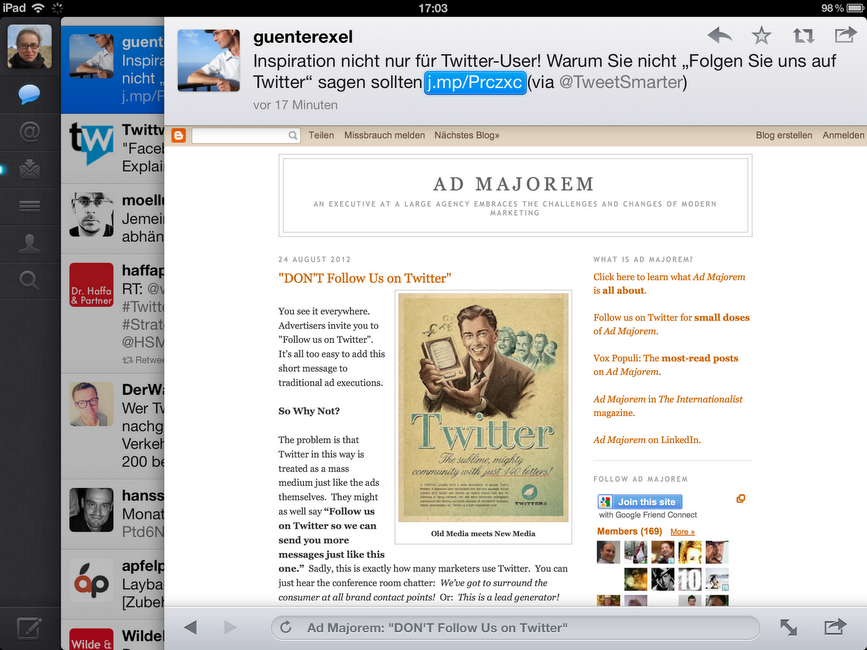Favorite the tweet with star icon
This screenshot has width=867, height=650.
point(761,36)
